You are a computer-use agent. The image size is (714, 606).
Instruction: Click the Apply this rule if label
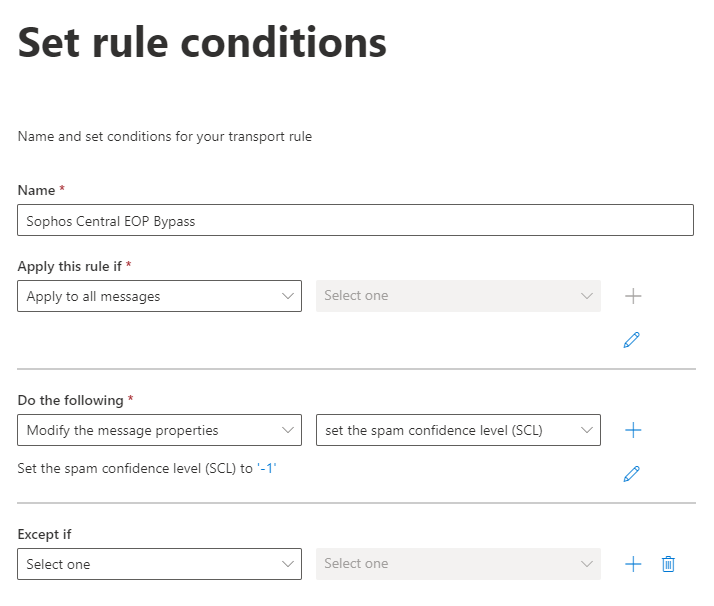pyautogui.click(x=70, y=266)
